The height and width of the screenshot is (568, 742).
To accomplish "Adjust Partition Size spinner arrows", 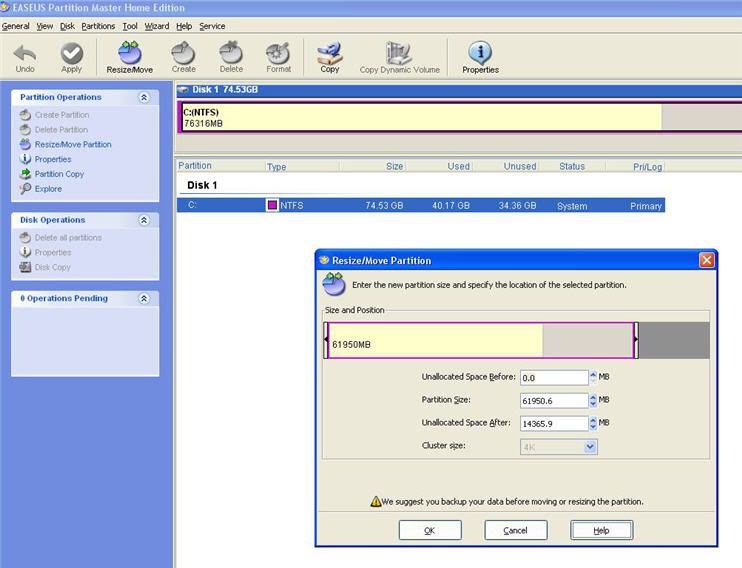I will [593, 400].
